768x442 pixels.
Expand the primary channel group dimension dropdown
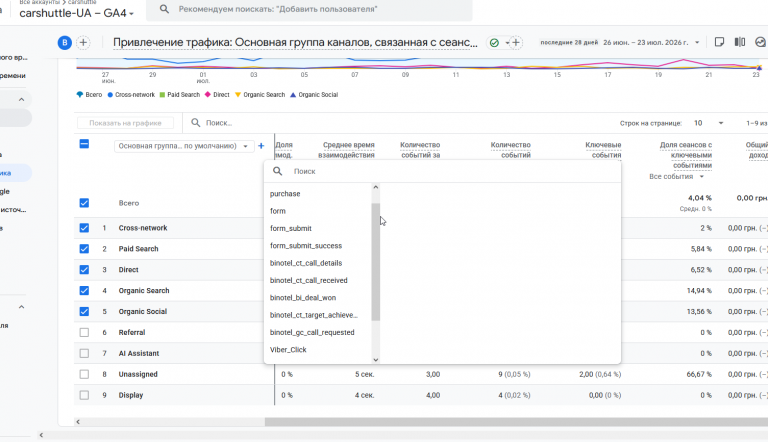pyautogui.click(x=184, y=146)
